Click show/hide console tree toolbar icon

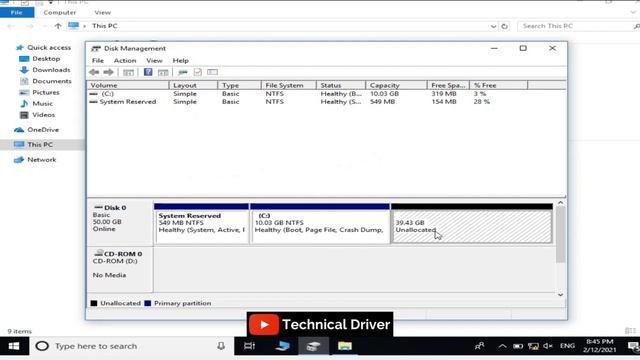[x=128, y=72]
